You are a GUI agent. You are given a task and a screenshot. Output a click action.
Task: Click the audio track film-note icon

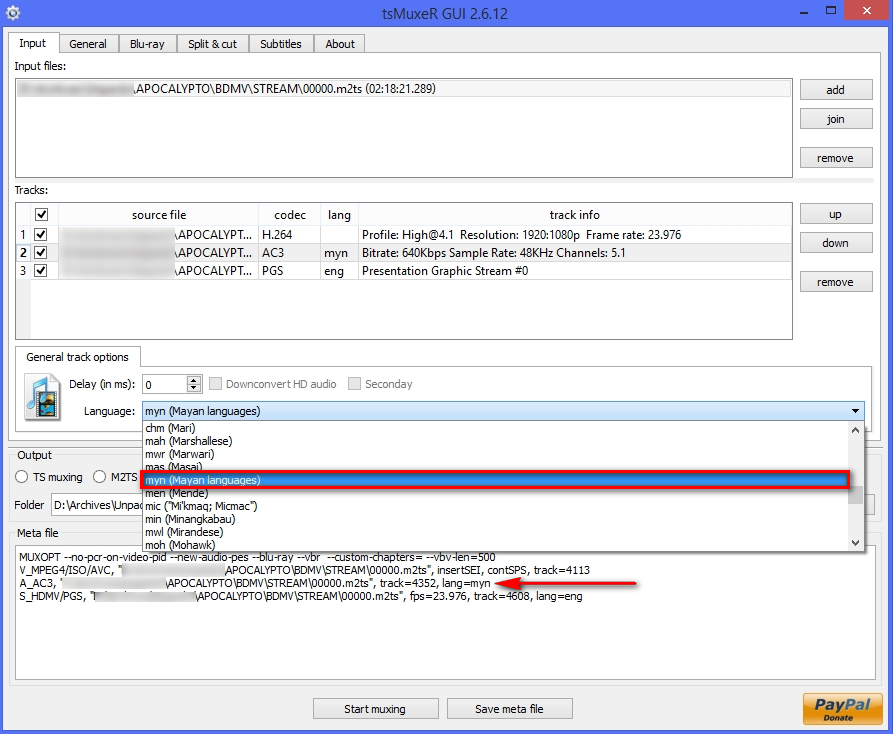(x=43, y=396)
